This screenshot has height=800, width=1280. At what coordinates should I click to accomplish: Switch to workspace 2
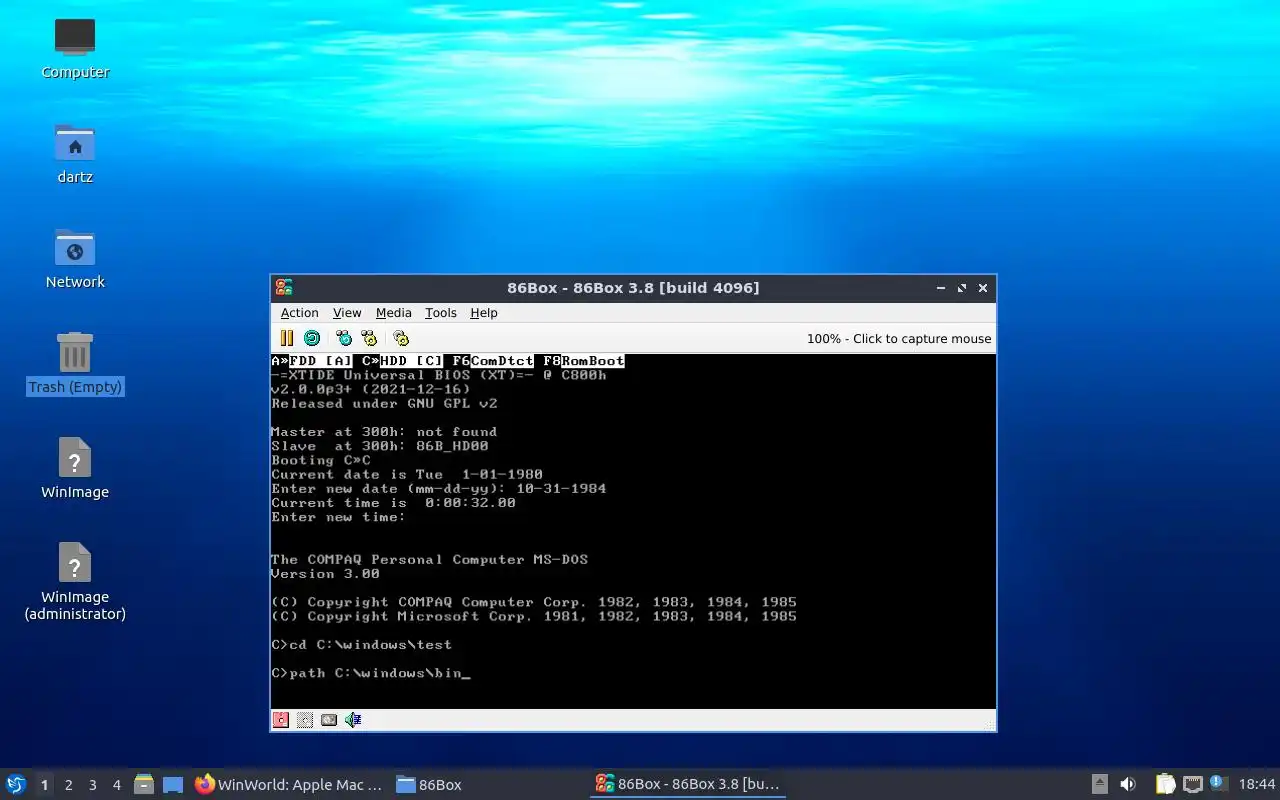pos(68,785)
